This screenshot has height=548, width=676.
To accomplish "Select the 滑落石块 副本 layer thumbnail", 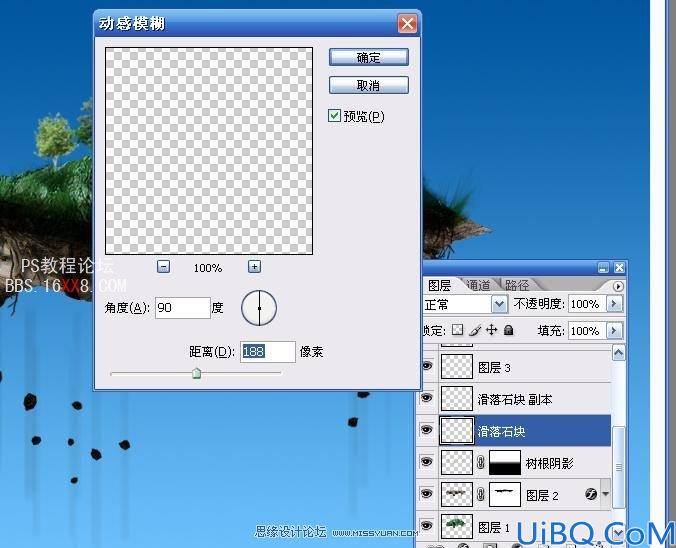I will (457, 398).
